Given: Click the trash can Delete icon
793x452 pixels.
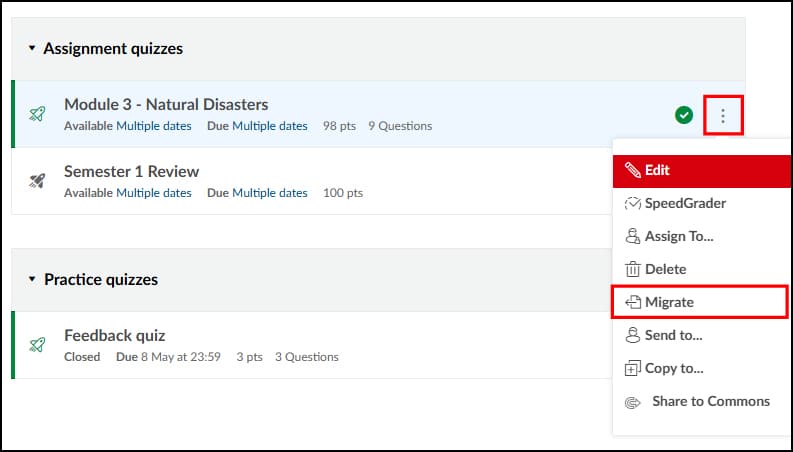Looking at the screenshot, I should pyautogui.click(x=632, y=269).
